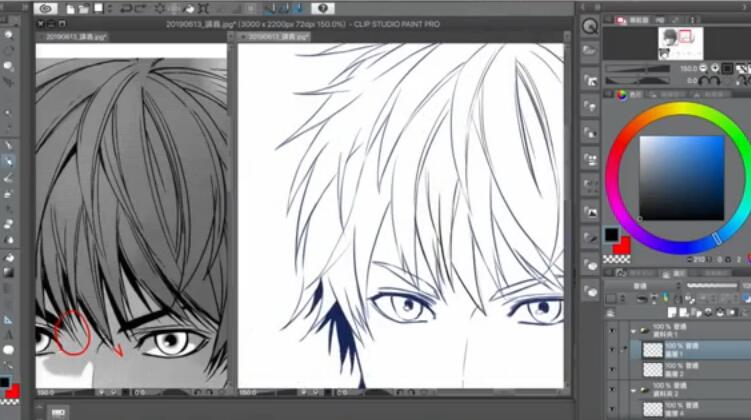Close the document with the window X
Screen dimensions: 751x420
(x=41, y=23)
